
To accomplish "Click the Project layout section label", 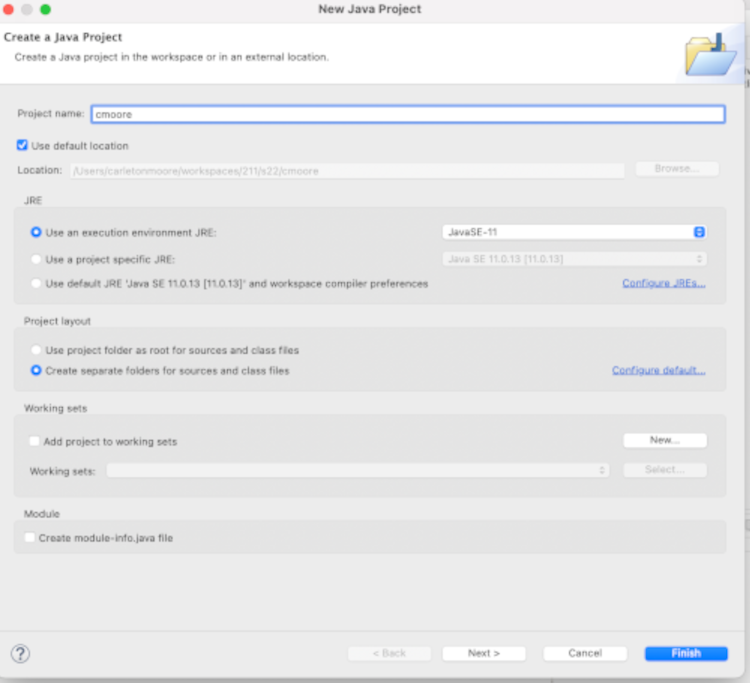I will pos(57,321).
